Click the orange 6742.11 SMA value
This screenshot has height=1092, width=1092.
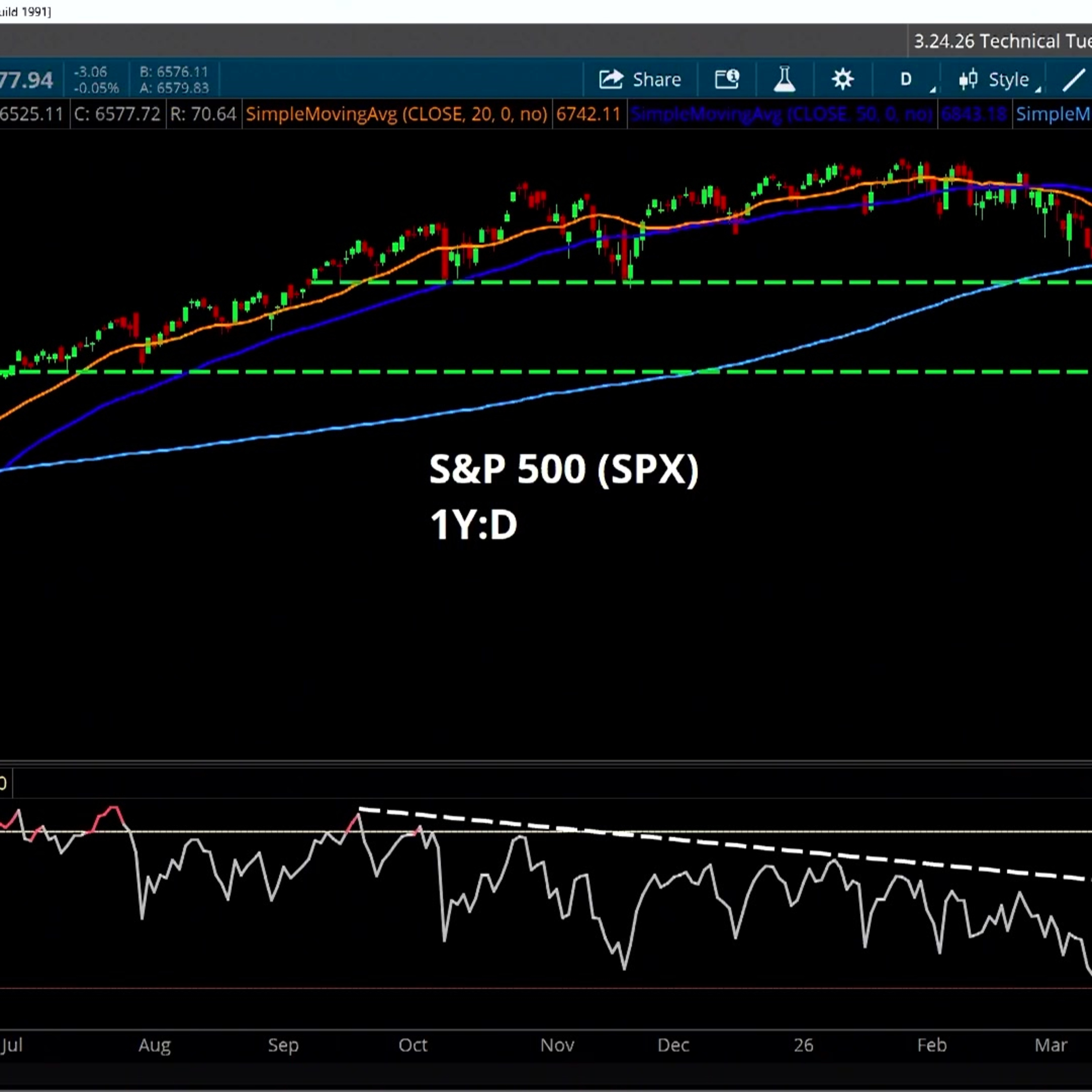coord(588,114)
